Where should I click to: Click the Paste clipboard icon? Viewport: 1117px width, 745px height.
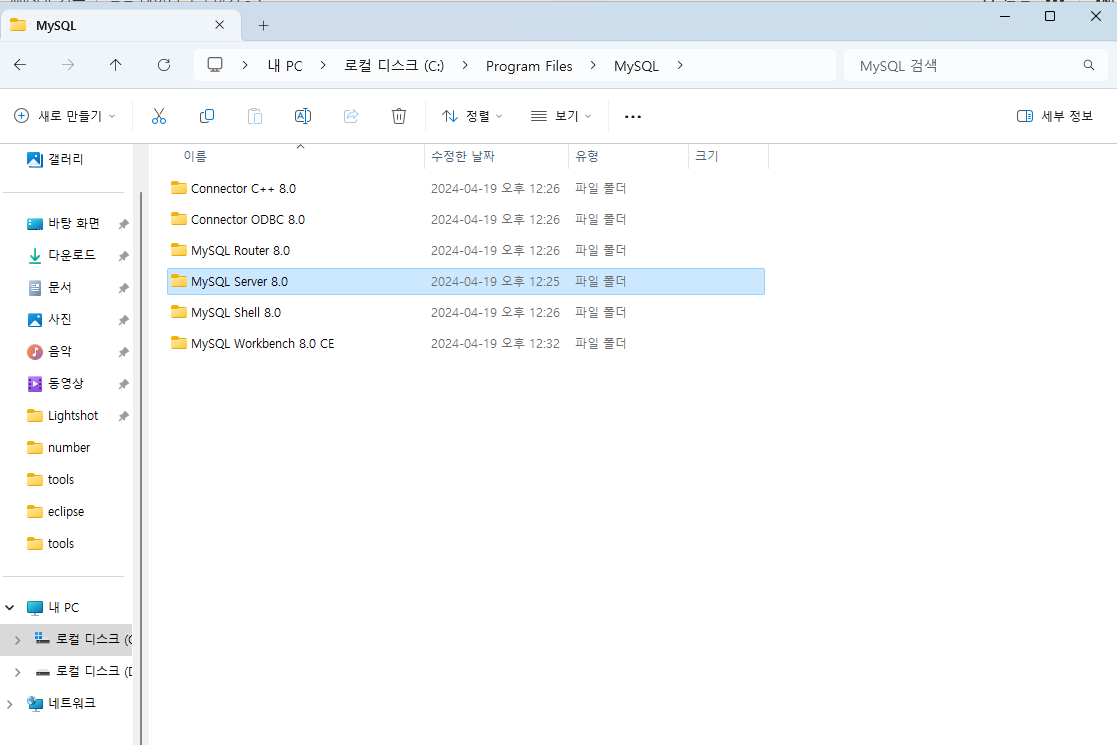255,116
